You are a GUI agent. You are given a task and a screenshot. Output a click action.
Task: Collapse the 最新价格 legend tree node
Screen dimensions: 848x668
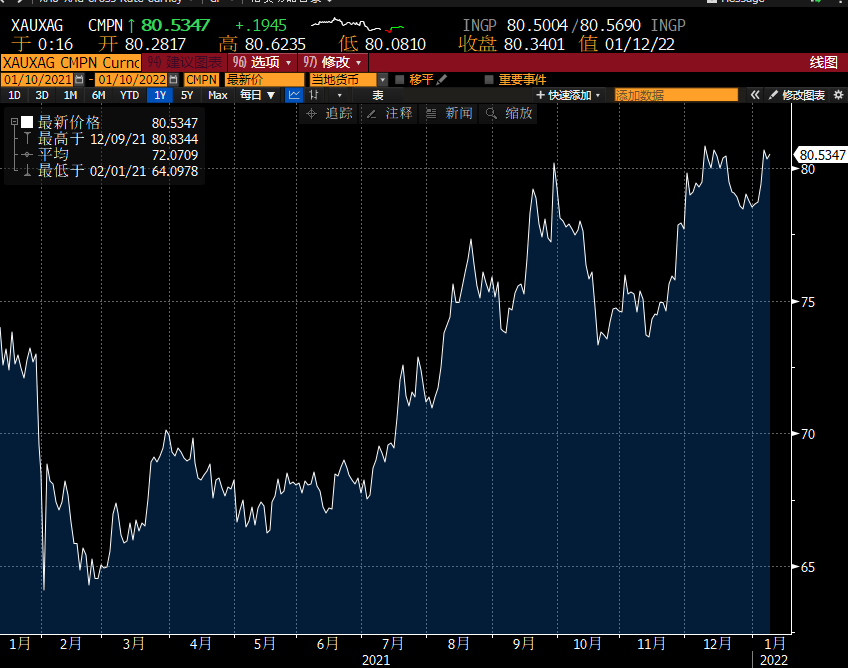[14, 122]
